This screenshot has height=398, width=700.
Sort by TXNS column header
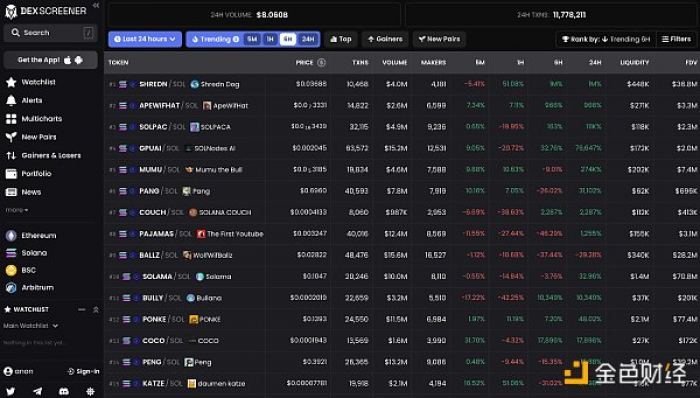click(360, 62)
